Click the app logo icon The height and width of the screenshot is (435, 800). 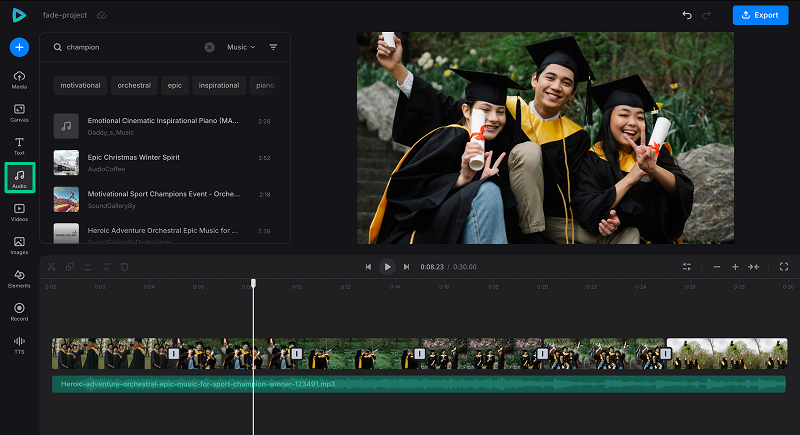(x=19, y=15)
